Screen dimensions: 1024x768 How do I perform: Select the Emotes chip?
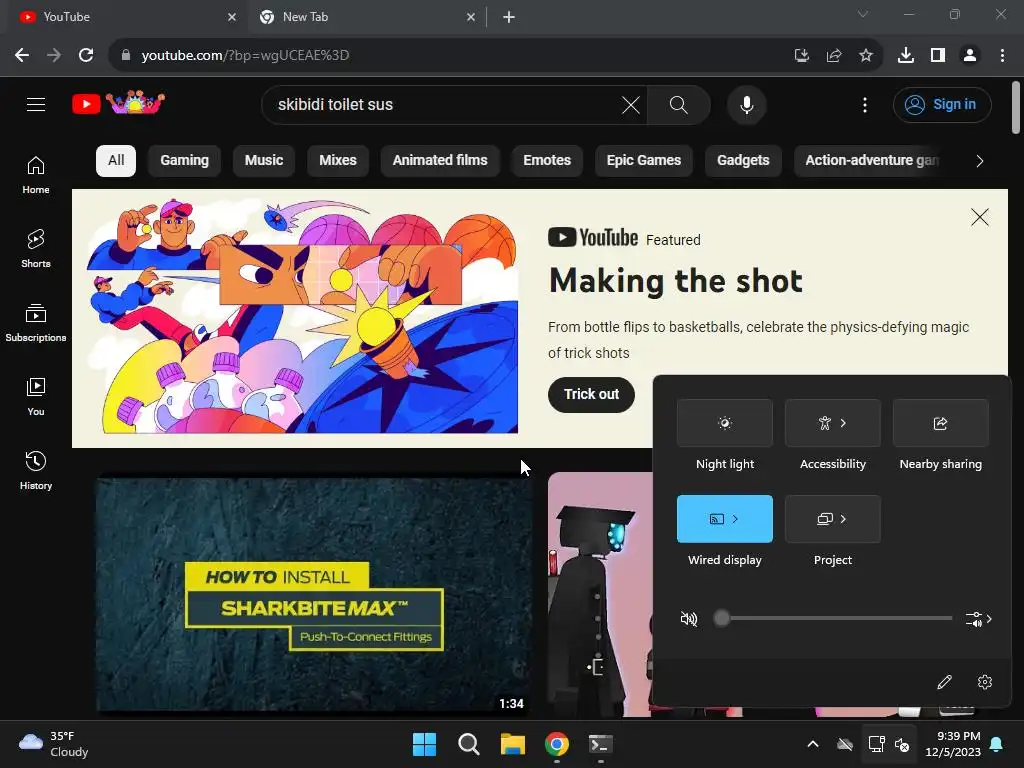point(547,161)
